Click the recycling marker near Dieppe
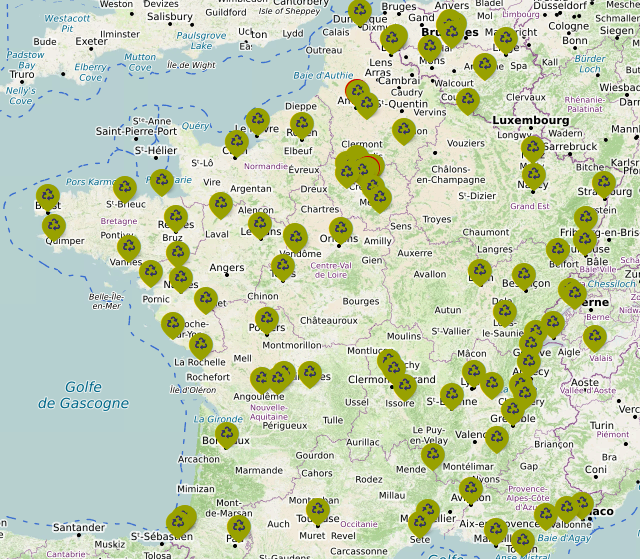 (x=301, y=125)
